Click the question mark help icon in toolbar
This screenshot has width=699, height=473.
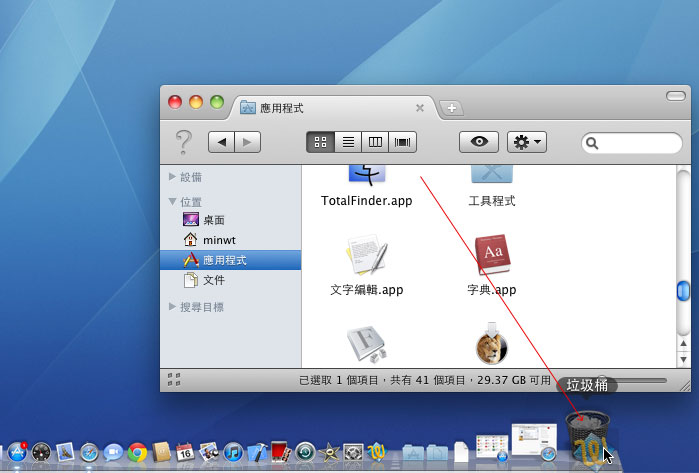coord(183,142)
